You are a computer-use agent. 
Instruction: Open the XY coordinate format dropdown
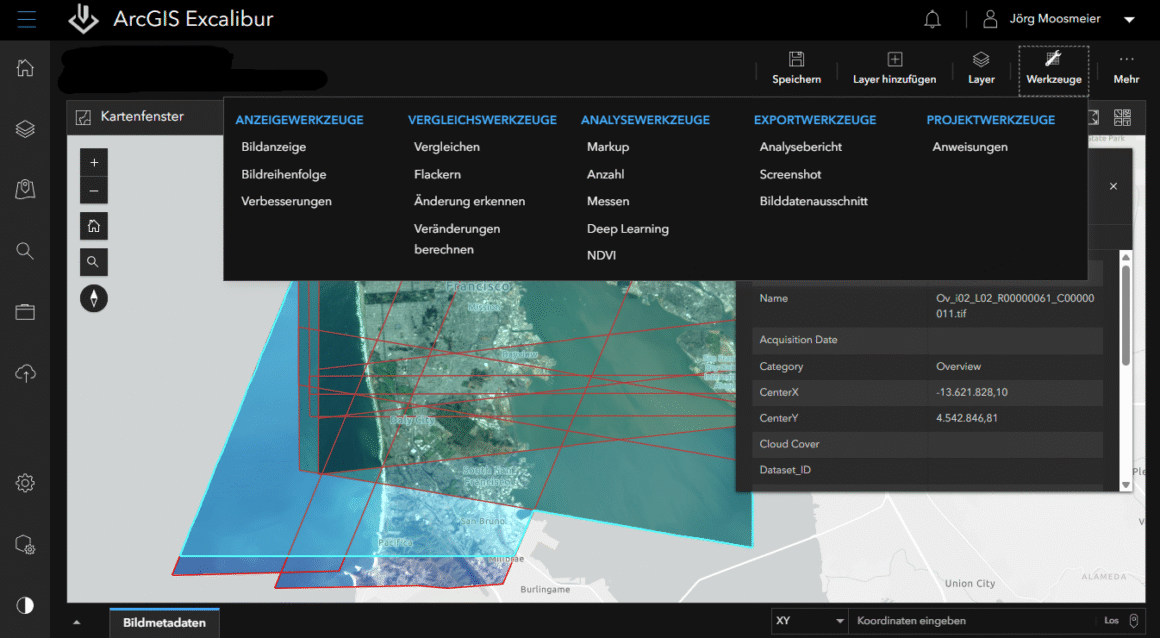pos(810,620)
